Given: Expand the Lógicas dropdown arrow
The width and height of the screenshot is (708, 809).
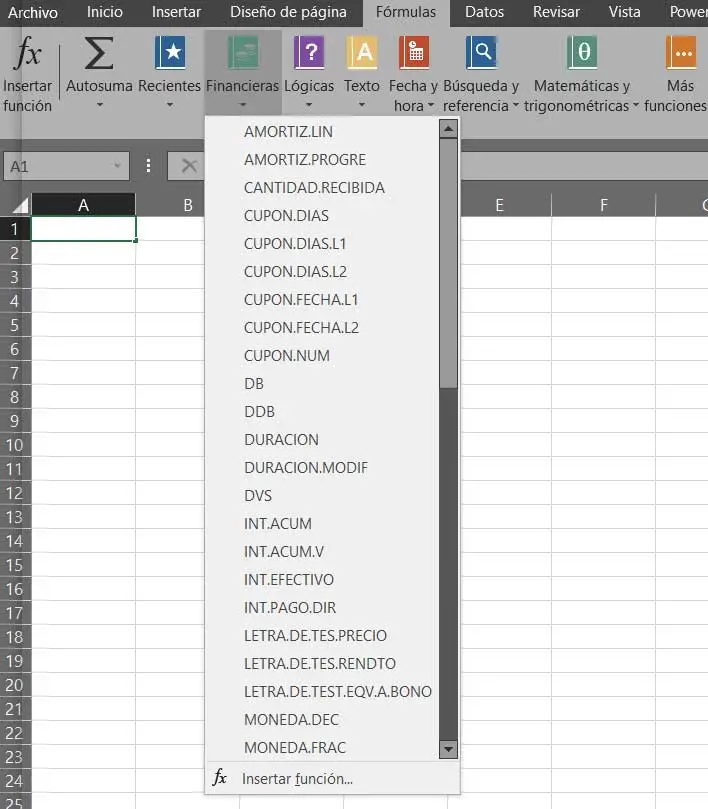Looking at the screenshot, I should coord(309,105).
